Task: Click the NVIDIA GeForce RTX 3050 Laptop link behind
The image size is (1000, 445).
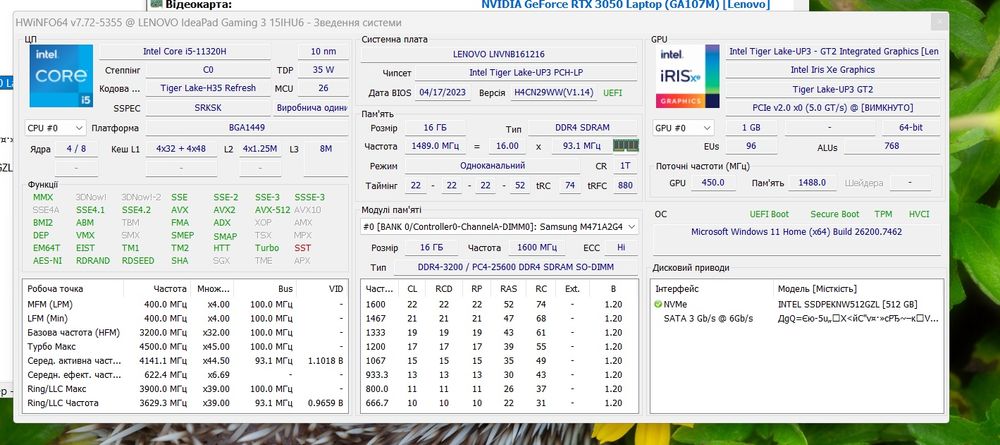Action: (626, 4)
